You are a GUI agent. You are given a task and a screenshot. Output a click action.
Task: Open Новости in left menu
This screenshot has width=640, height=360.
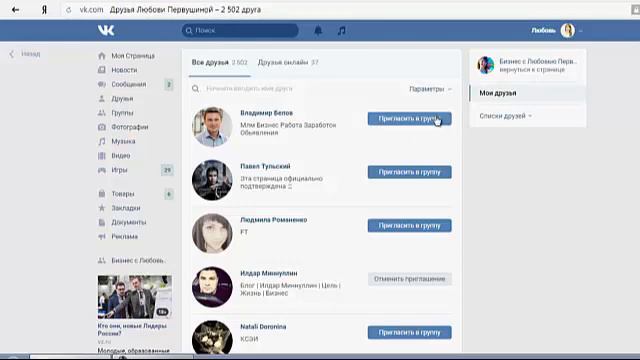(124, 70)
